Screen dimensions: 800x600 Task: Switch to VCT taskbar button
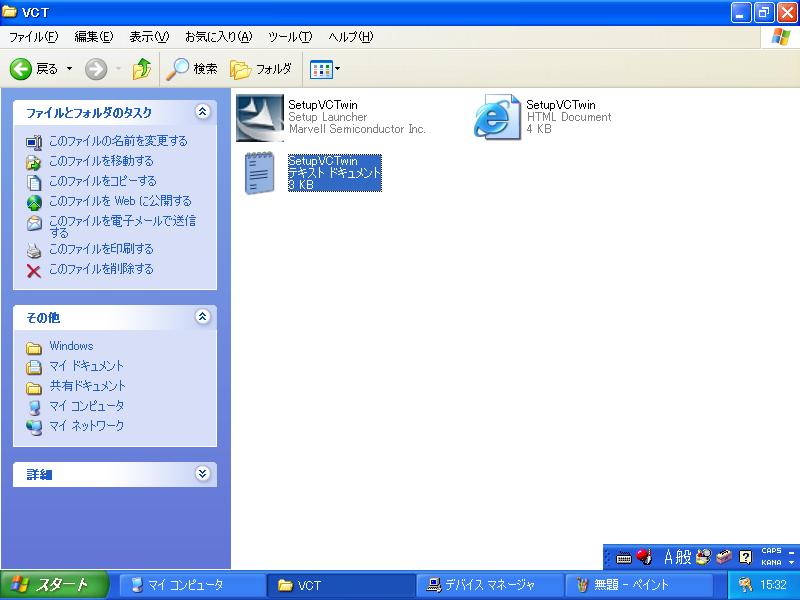coord(340,585)
